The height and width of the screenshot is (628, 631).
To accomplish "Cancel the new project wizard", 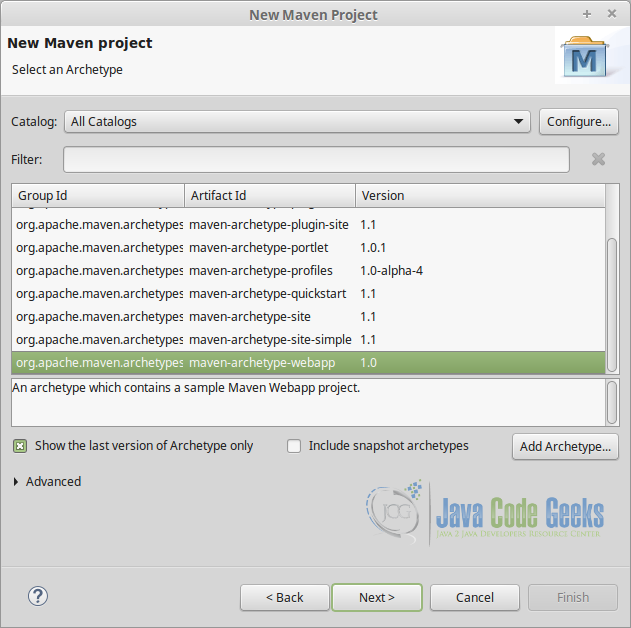I will pyautogui.click(x=475, y=597).
